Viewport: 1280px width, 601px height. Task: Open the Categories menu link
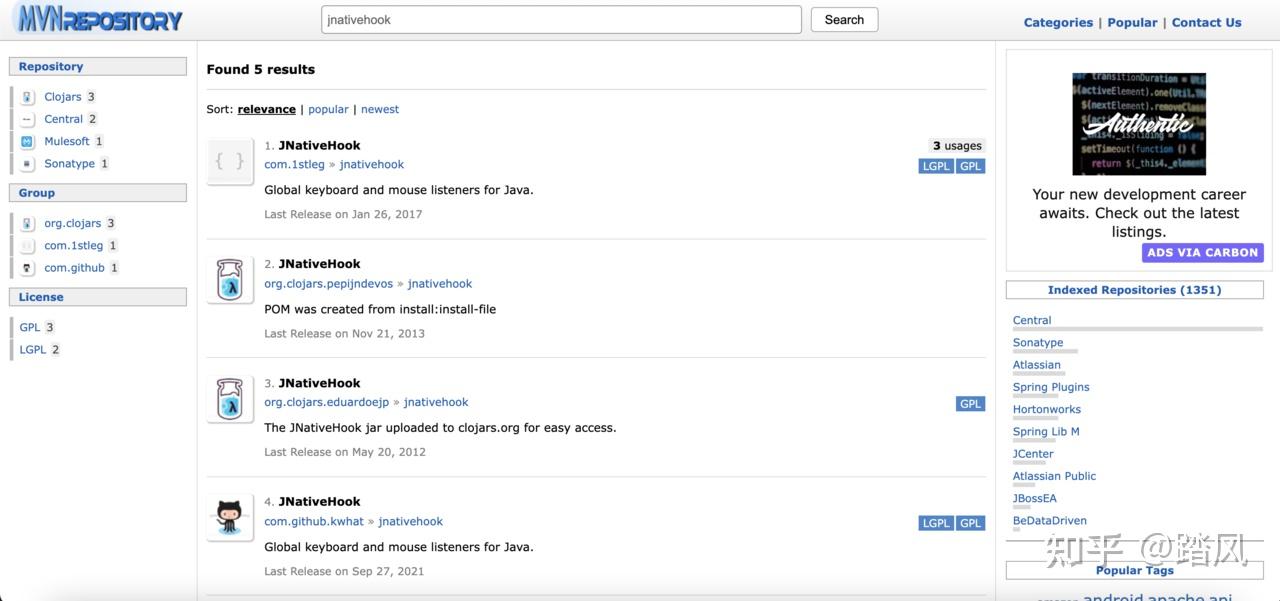tap(1058, 22)
